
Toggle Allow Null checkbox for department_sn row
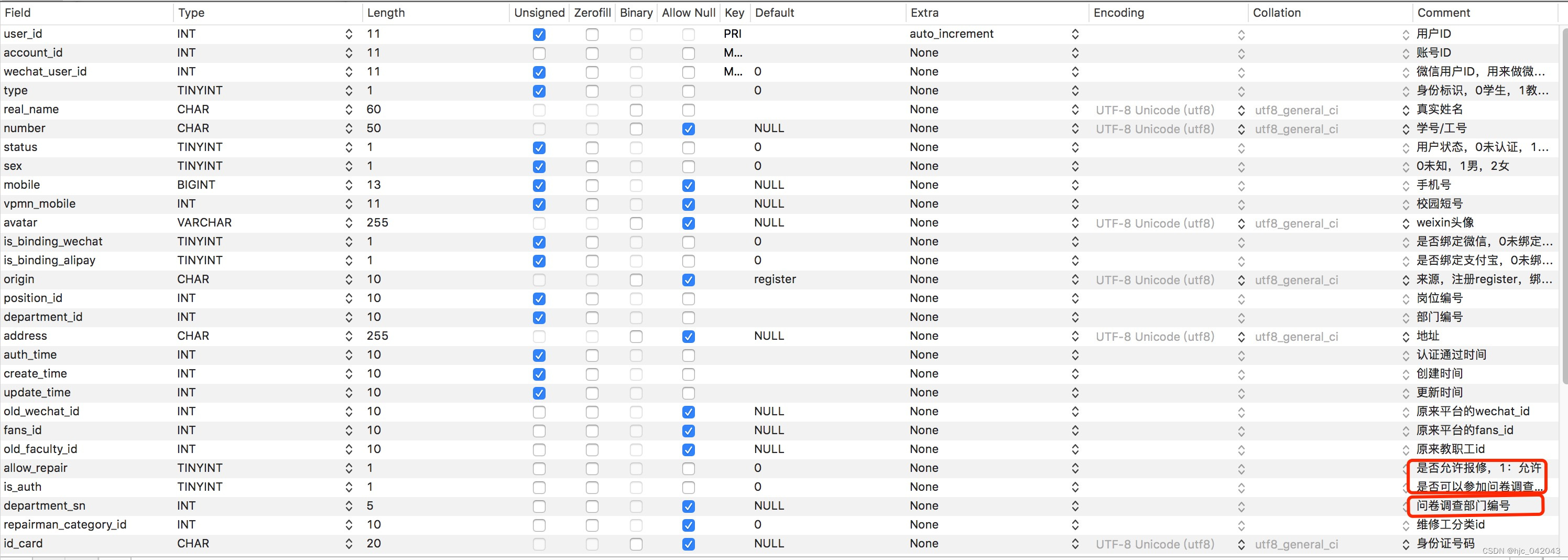(x=689, y=507)
